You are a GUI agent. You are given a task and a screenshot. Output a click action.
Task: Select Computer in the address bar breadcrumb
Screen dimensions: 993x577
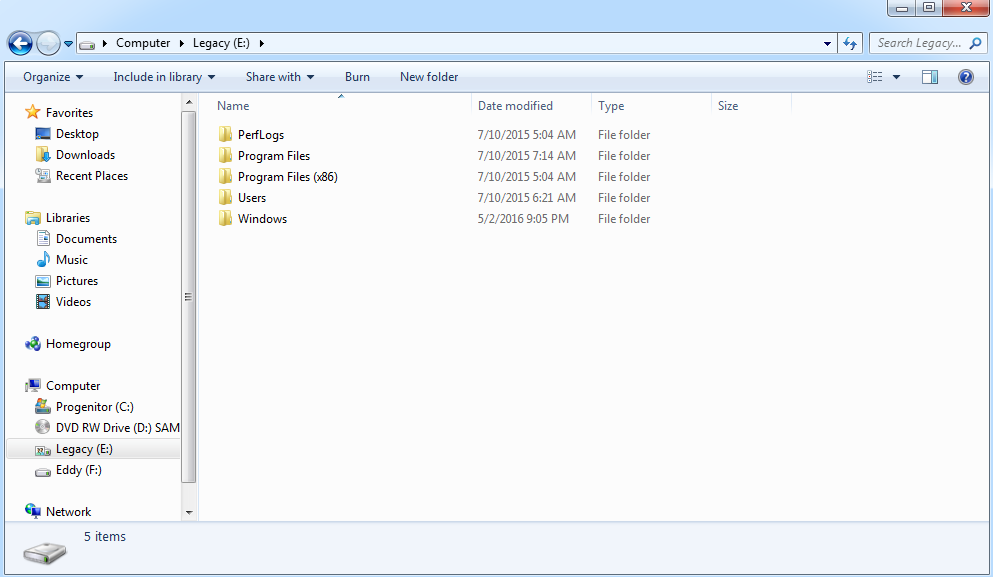[142, 43]
